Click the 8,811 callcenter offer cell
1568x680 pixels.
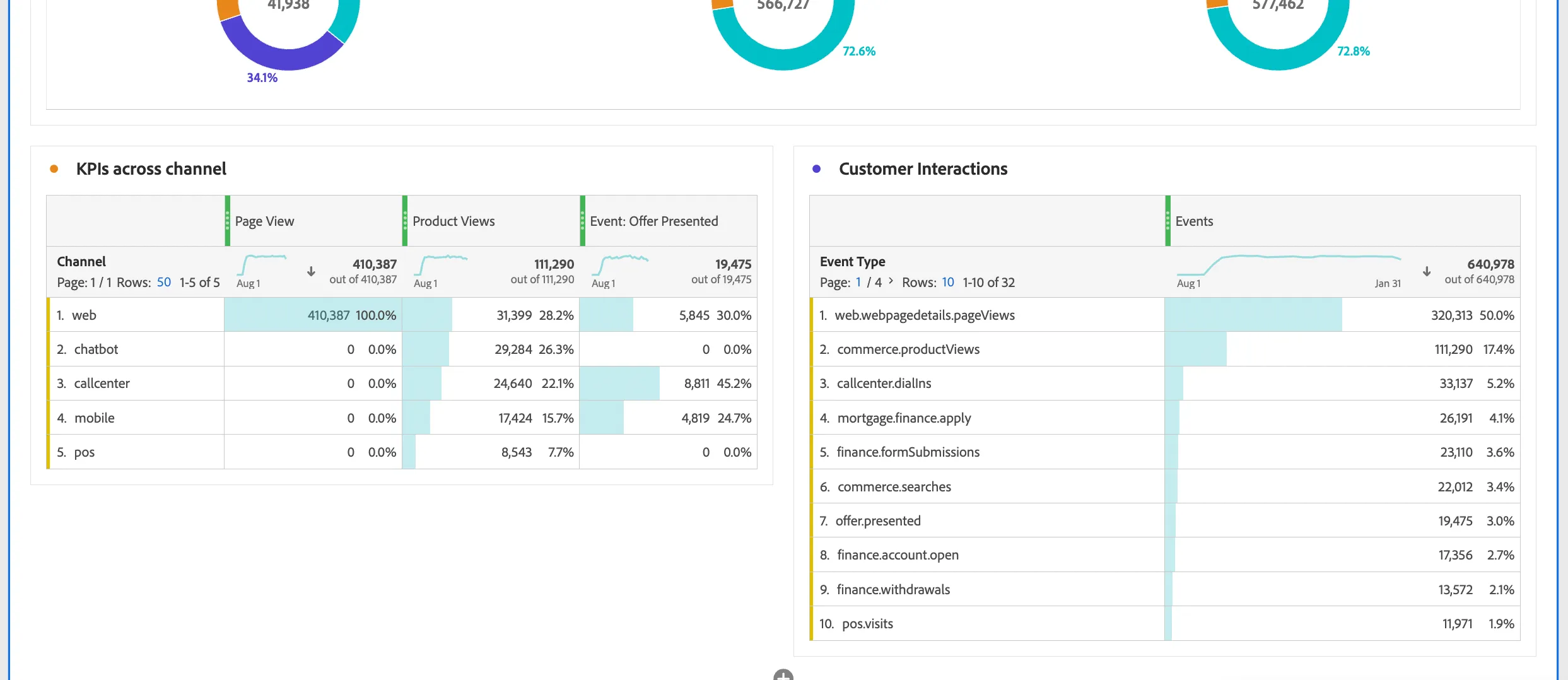pos(668,383)
